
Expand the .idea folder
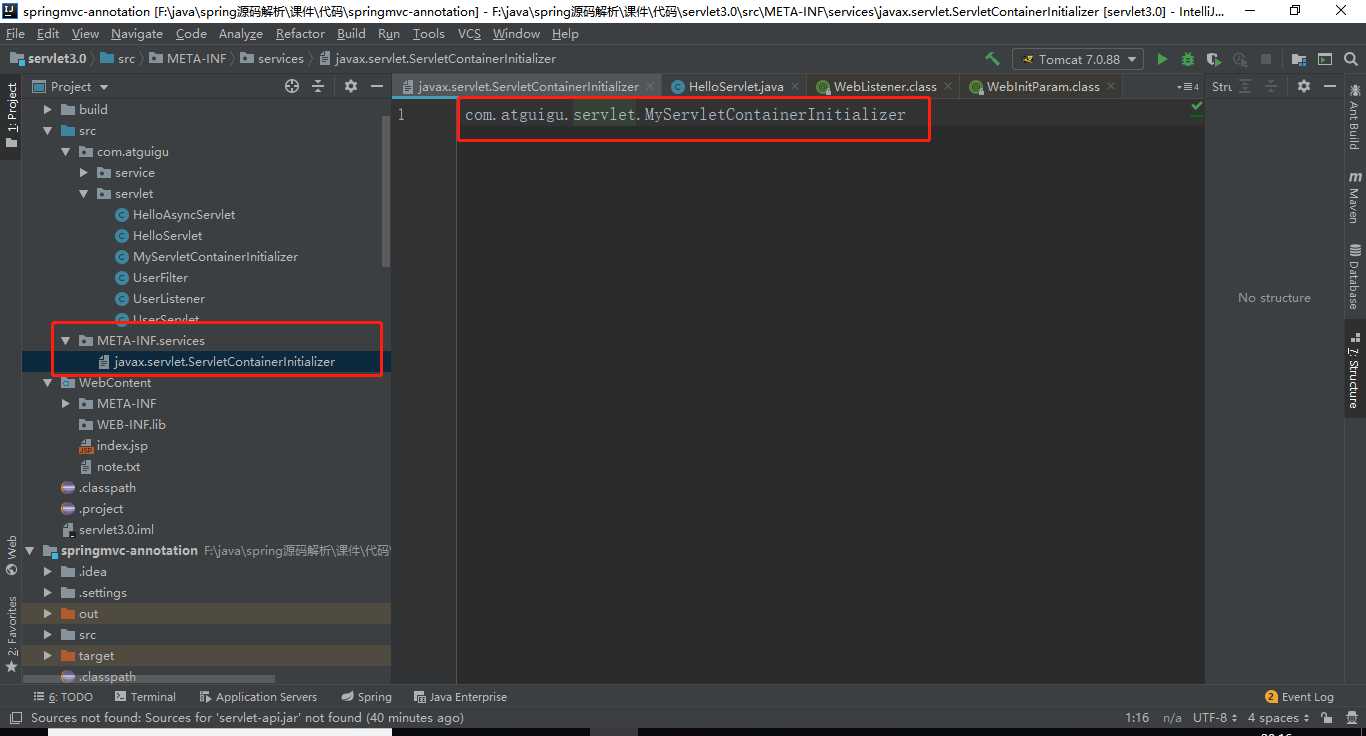48,572
